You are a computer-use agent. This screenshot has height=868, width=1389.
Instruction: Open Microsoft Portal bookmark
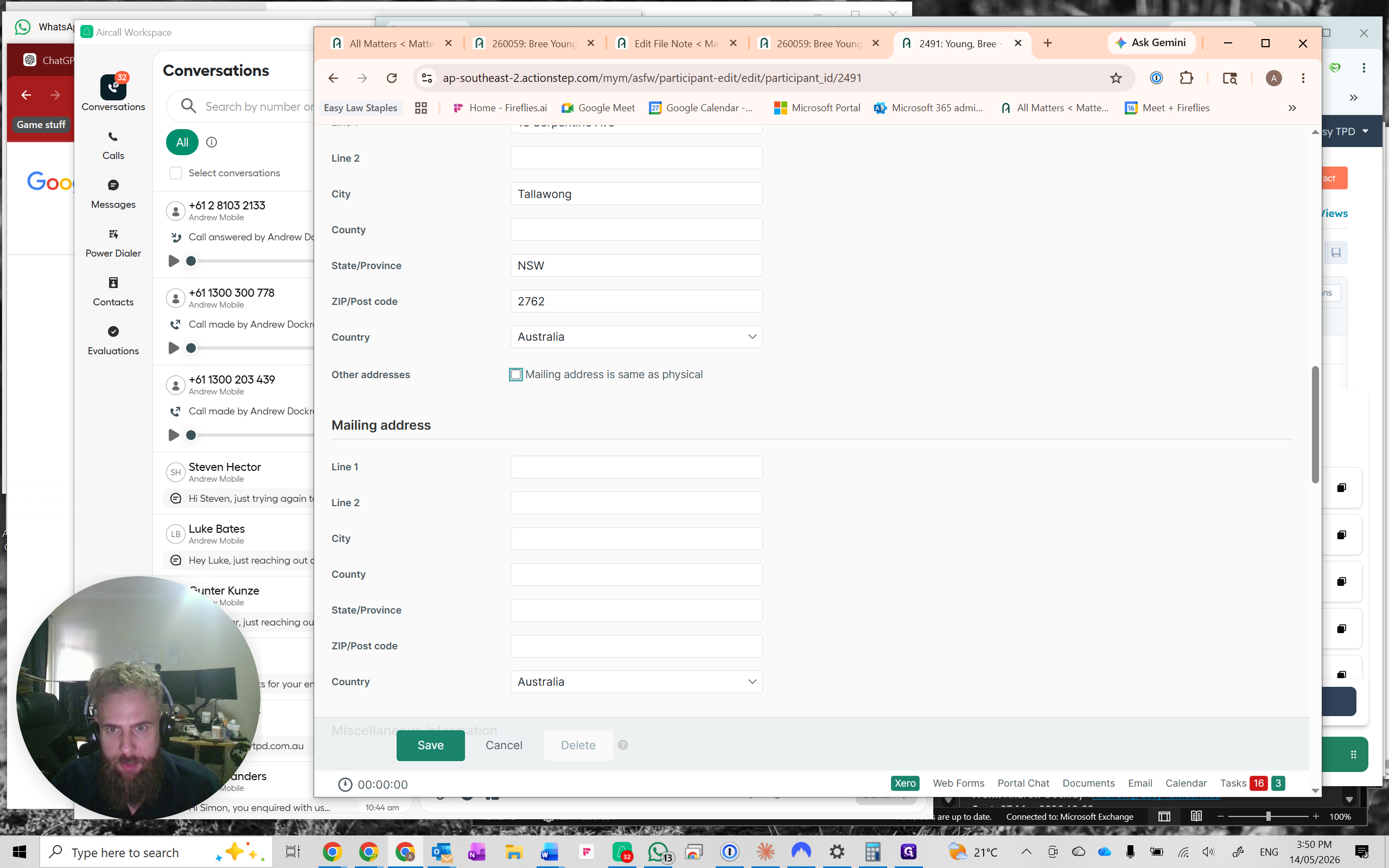[x=817, y=108]
